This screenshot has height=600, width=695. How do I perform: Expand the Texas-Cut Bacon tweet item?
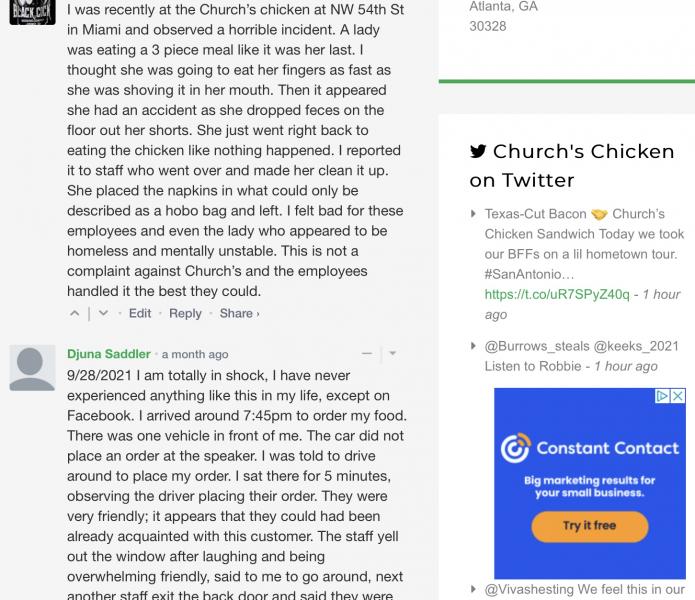tap(474, 214)
